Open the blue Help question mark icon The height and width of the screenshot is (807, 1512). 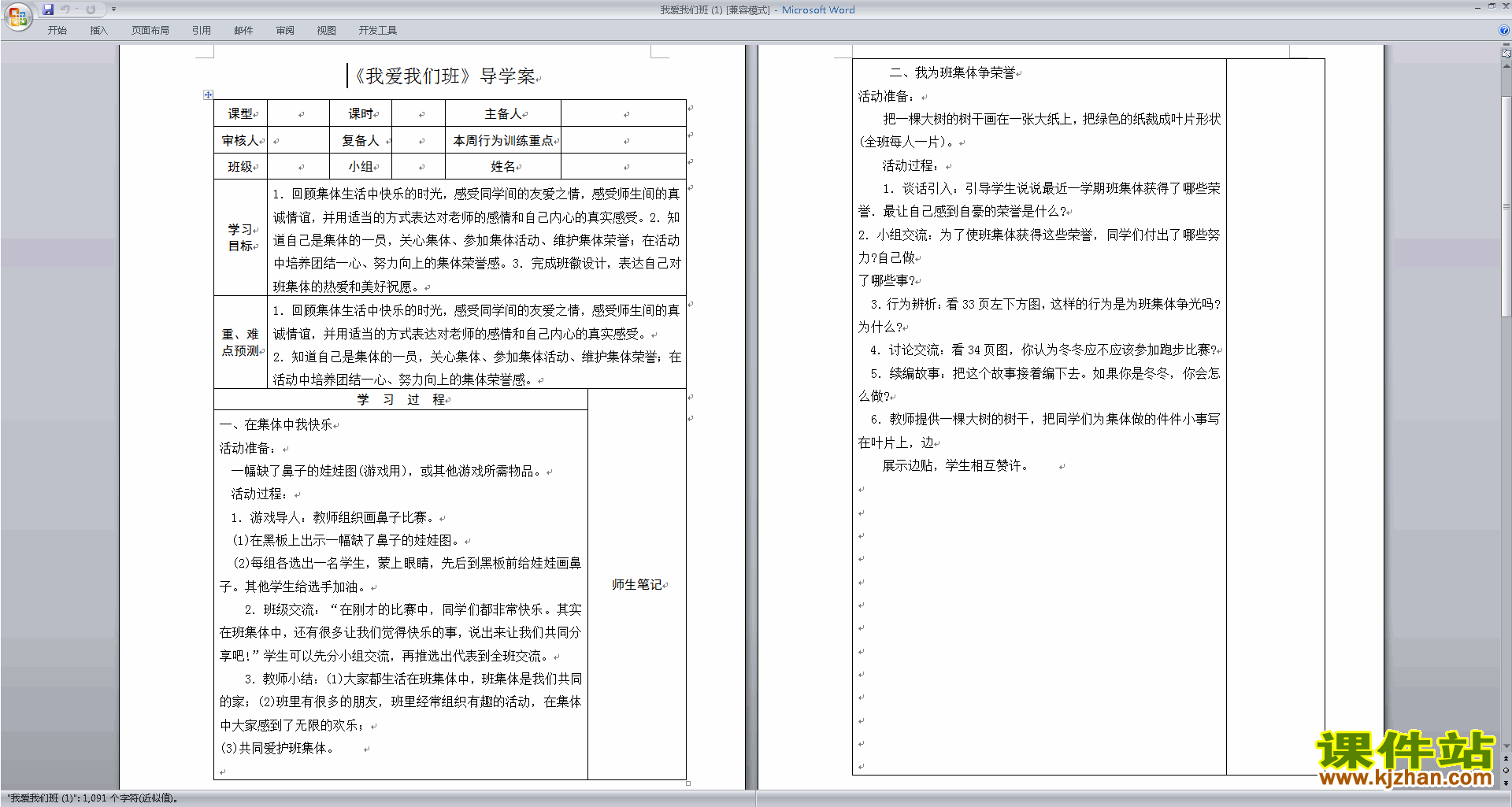tap(1504, 30)
